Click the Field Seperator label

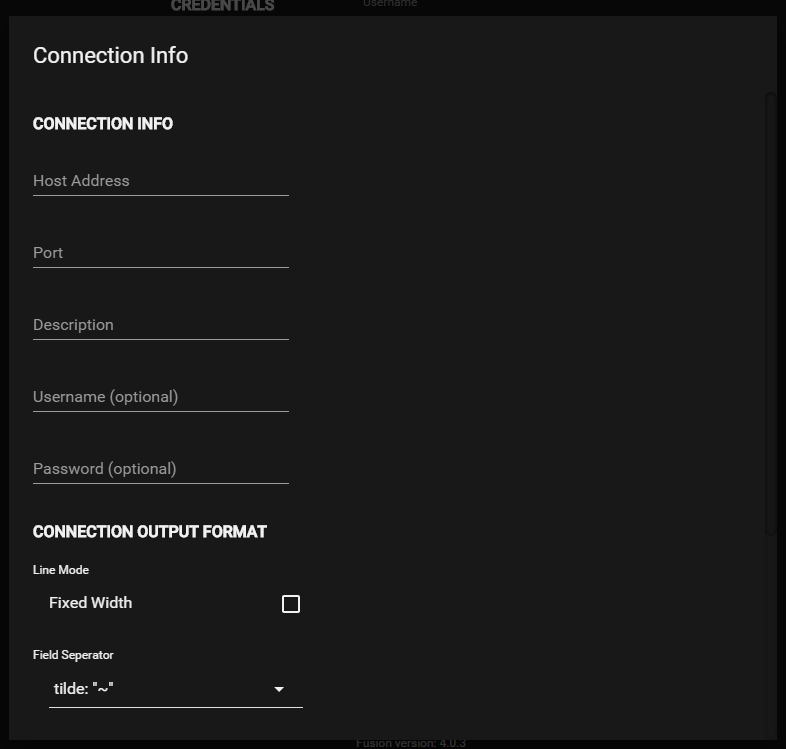tap(73, 655)
